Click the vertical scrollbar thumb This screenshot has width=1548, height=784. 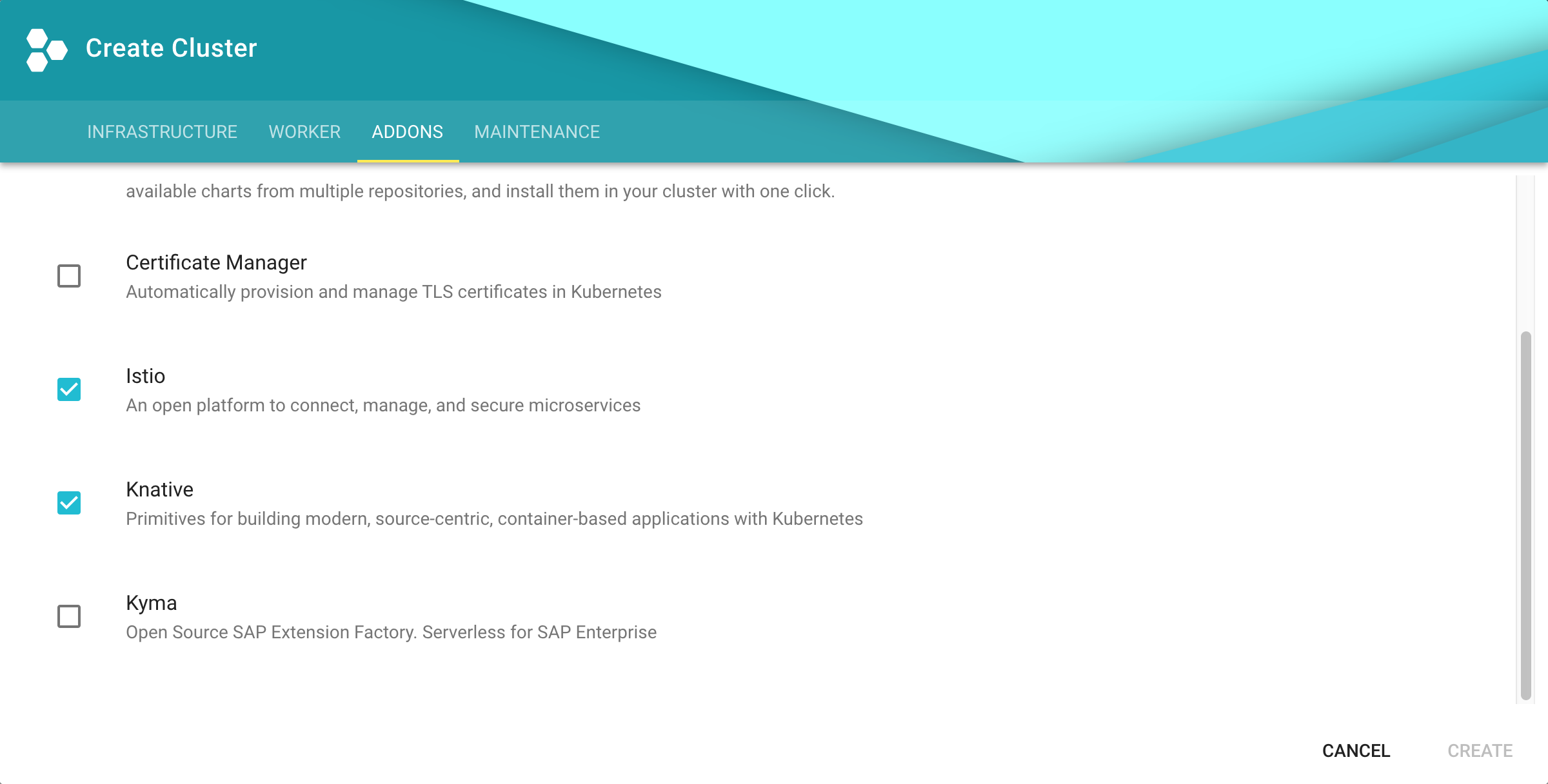coord(1525,516)
